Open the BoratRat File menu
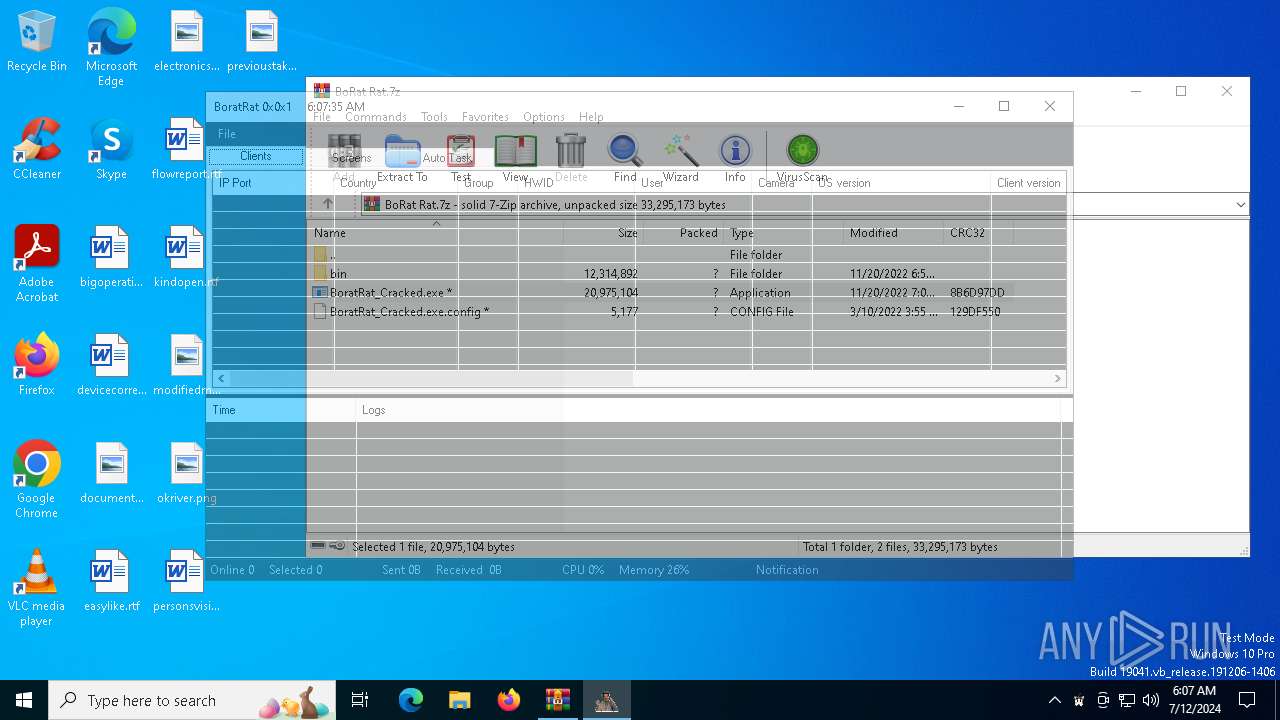Viewport: 1280px width, 720px height. [x=227, y=134]
